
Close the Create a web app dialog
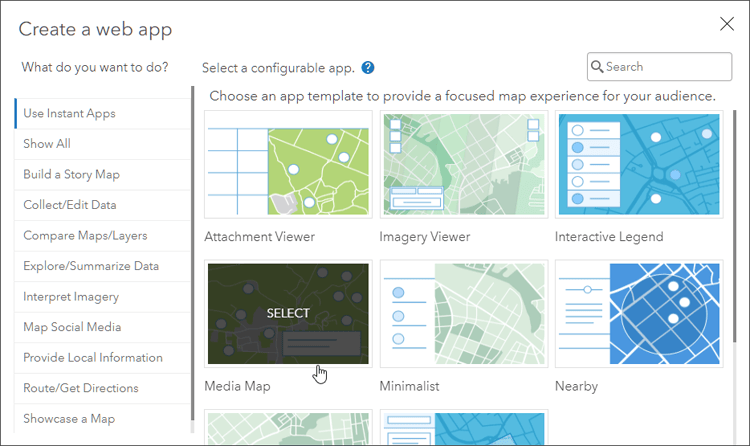click(x=727, y=24)
